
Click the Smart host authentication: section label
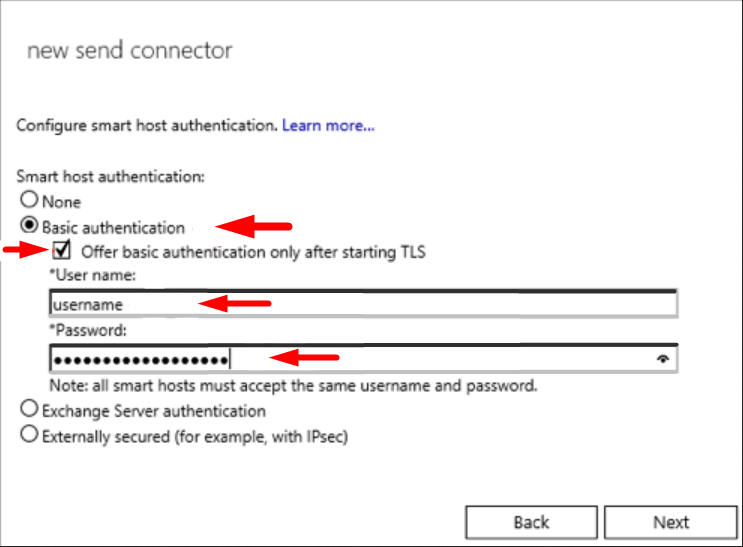110,176
